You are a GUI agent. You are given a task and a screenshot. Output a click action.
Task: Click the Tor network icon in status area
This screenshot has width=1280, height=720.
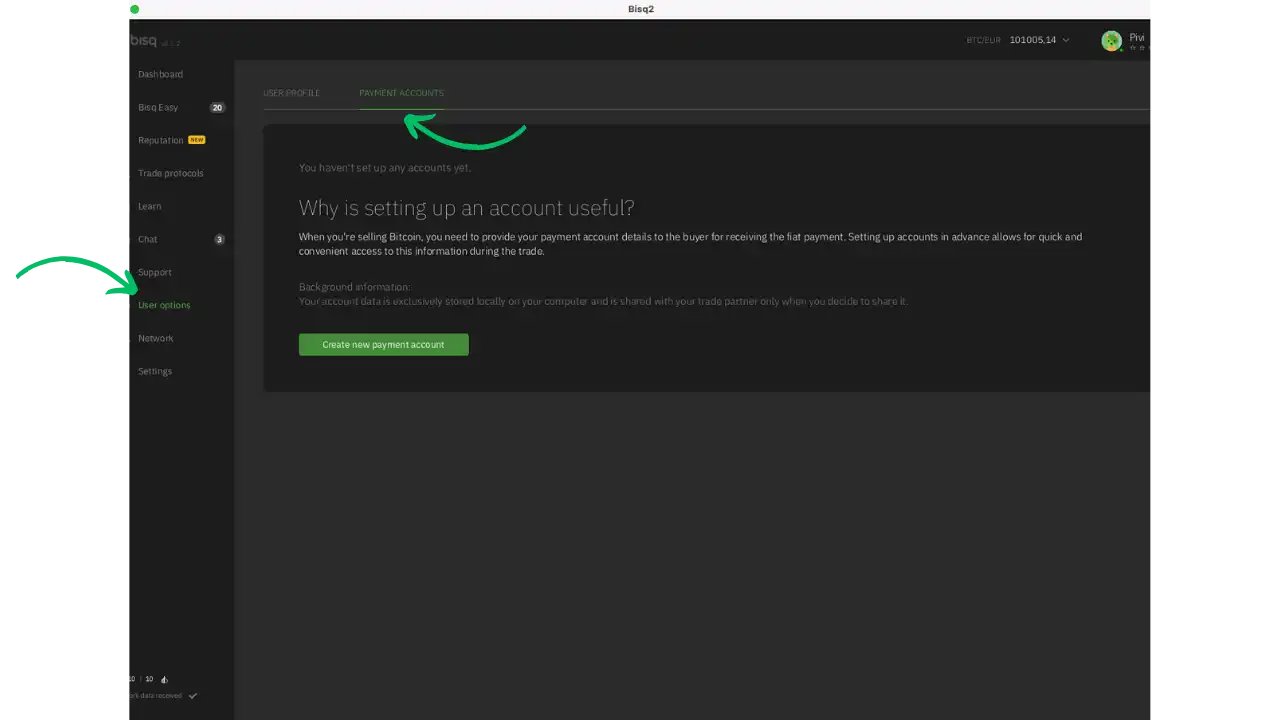coord(164,679)
